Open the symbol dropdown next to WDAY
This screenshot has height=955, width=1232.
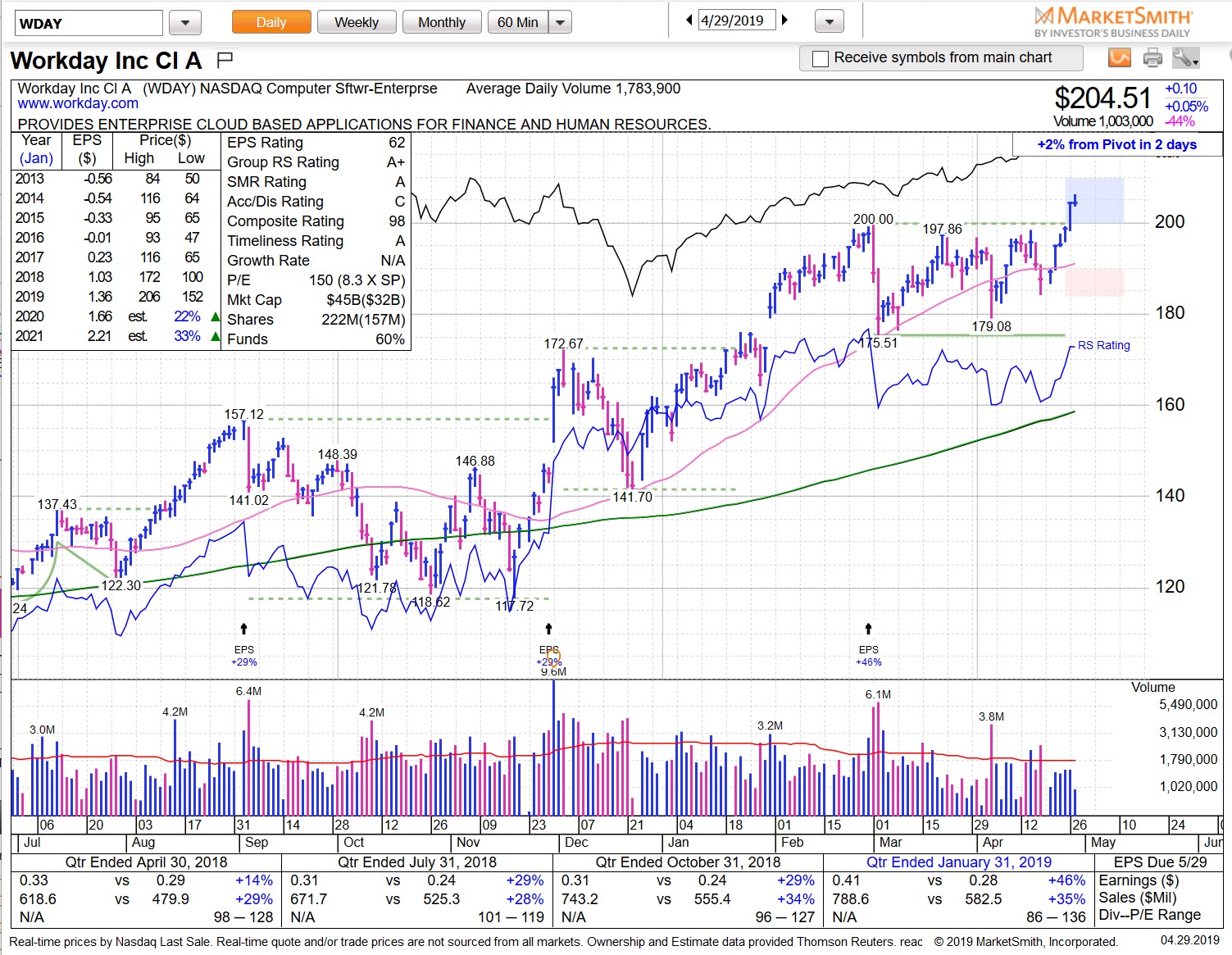click(x=185, y=22)
